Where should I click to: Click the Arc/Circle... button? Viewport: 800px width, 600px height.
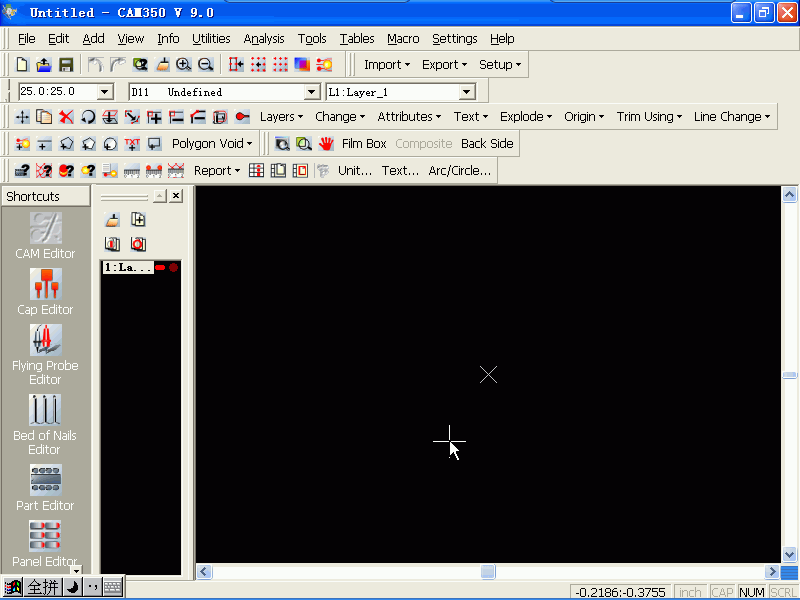(460, 170)
